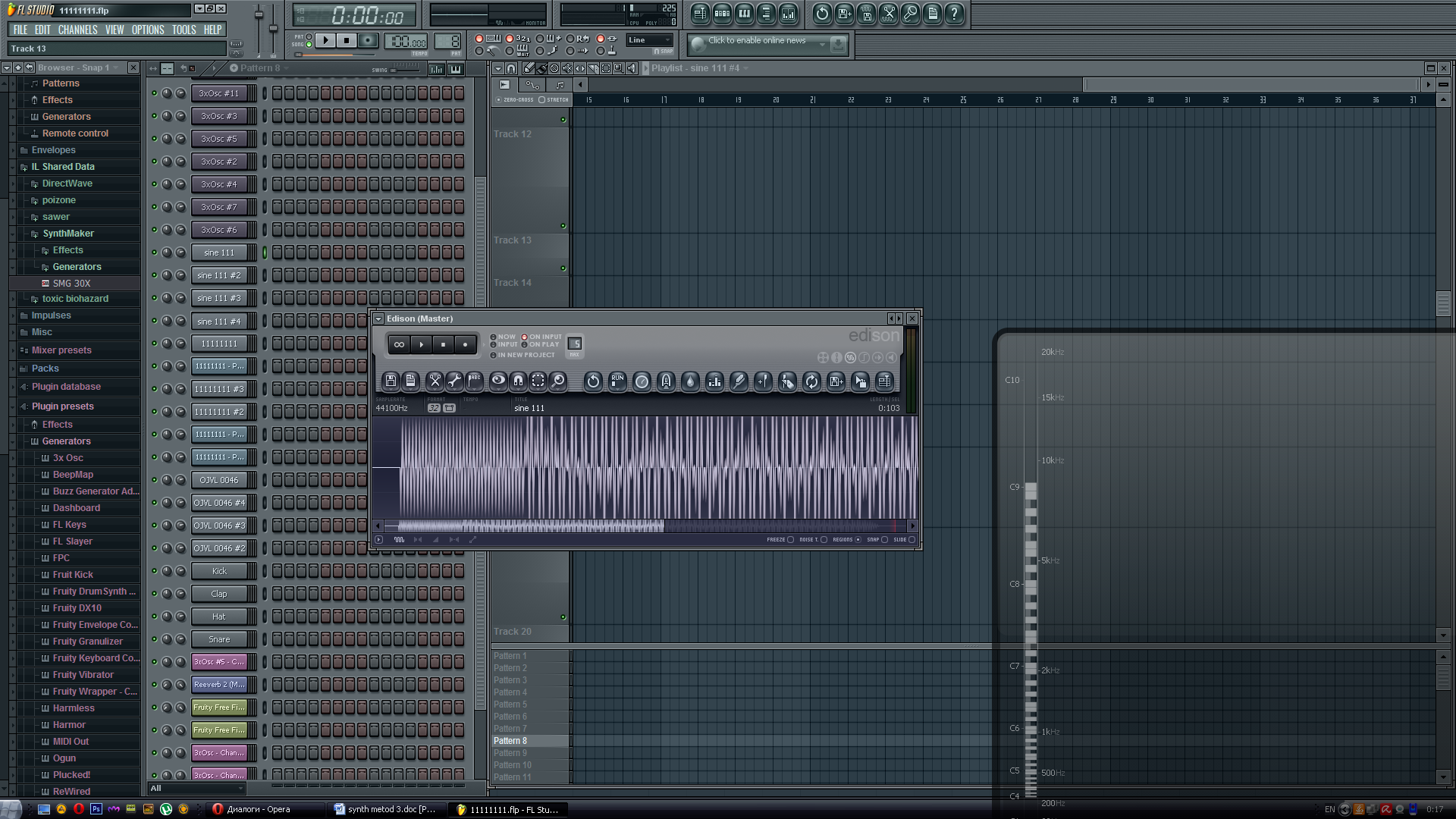The width and height of the screenshot is (1456, 819).
Task: Select Pat mode radio button
Action: coord(309,36)
